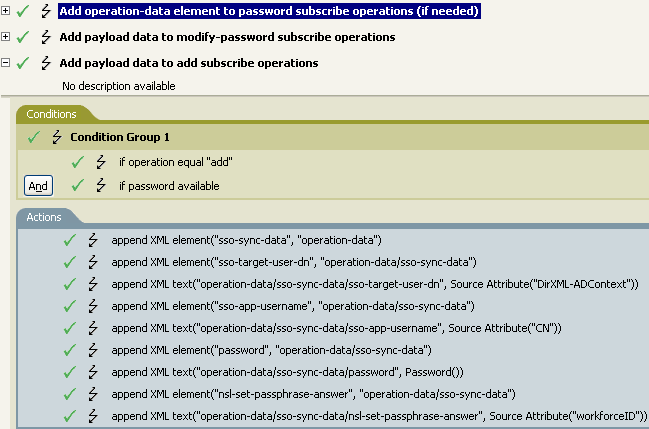
Task: Open action append XML text Password()
Action: click(287, 372)
